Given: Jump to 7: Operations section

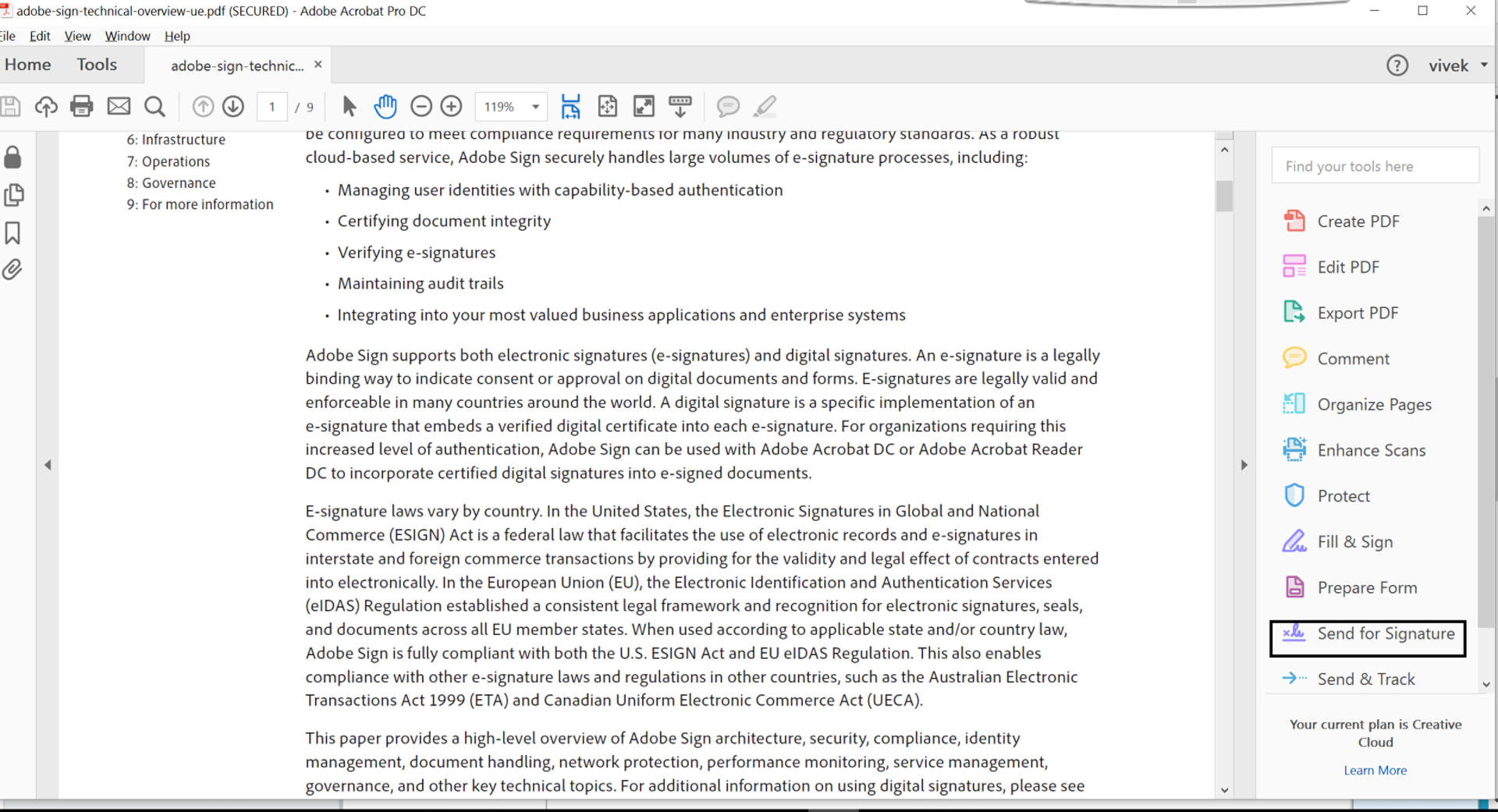Looking at the screenshot, I should pyautogui.click(x=168, y=161).
